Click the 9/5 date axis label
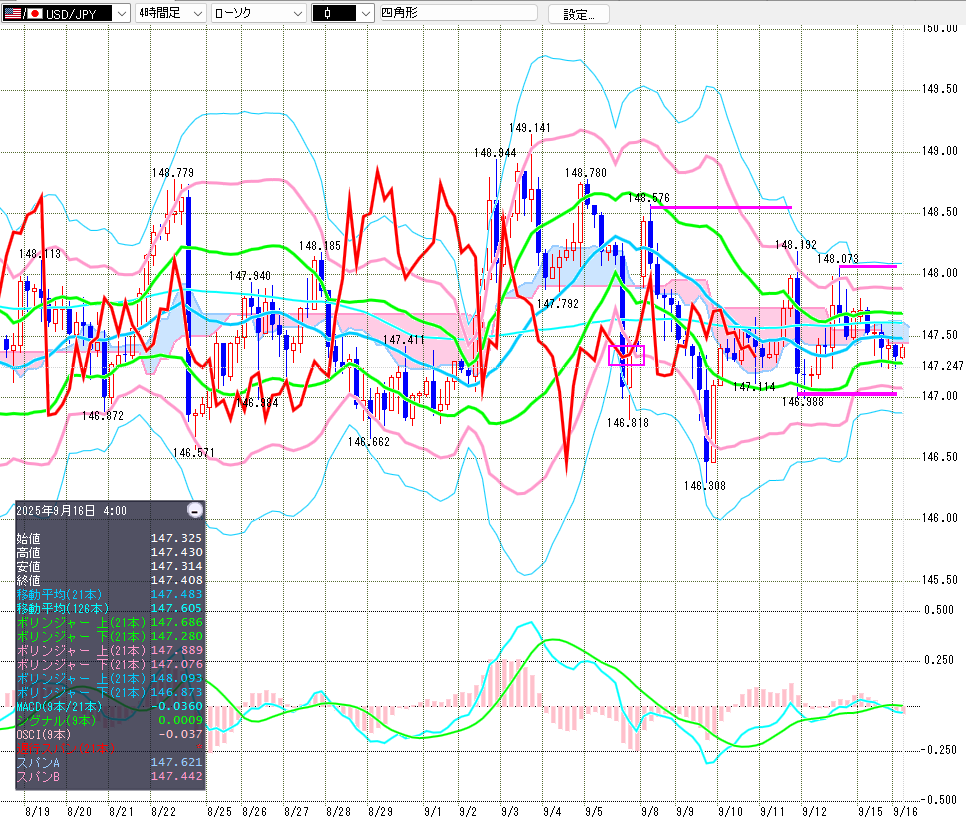 (x=594, y=811)
